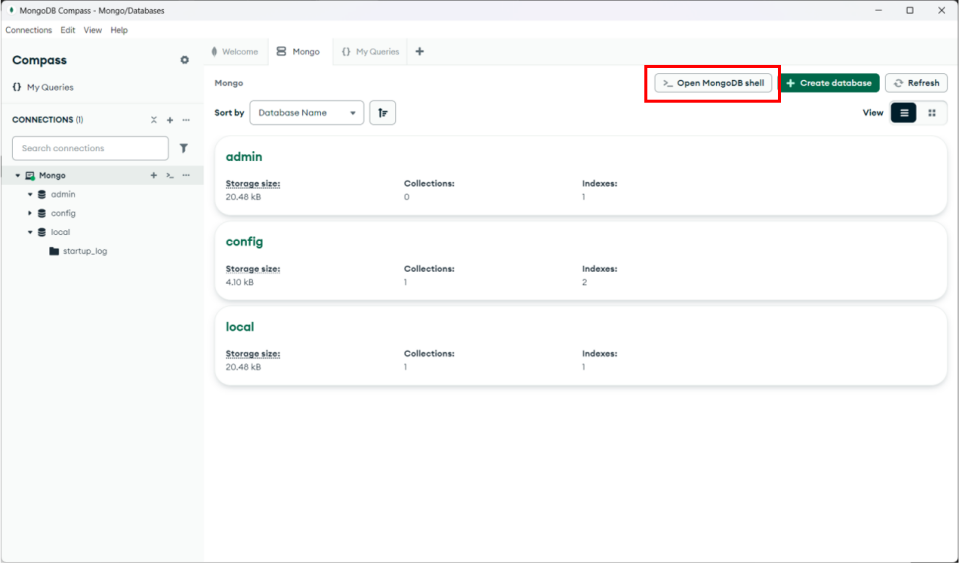Toggle sort direction icon
Viewport: 960px width, 565px height.
383,113
